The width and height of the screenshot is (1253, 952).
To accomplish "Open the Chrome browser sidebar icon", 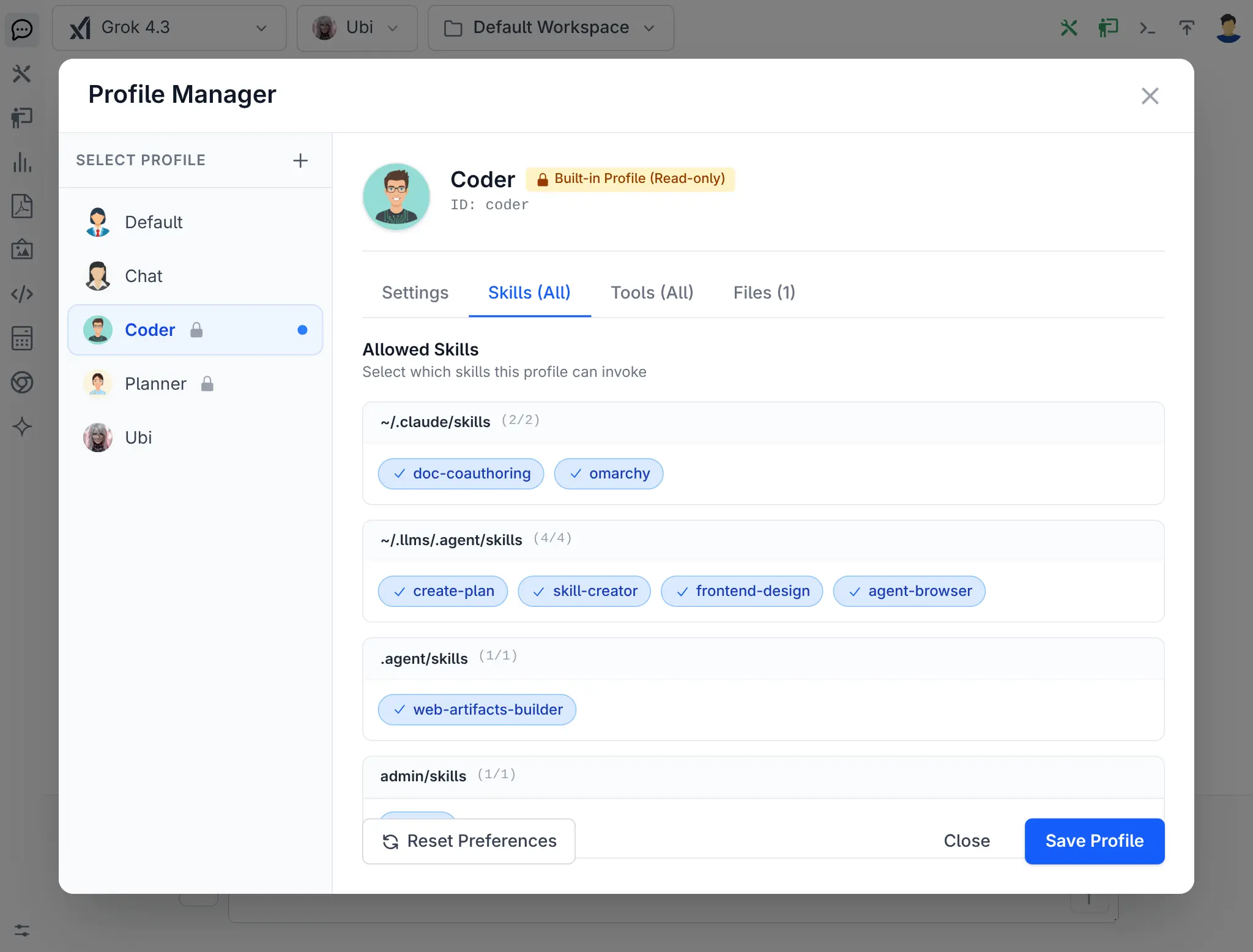I will click(x=22, y=382).
